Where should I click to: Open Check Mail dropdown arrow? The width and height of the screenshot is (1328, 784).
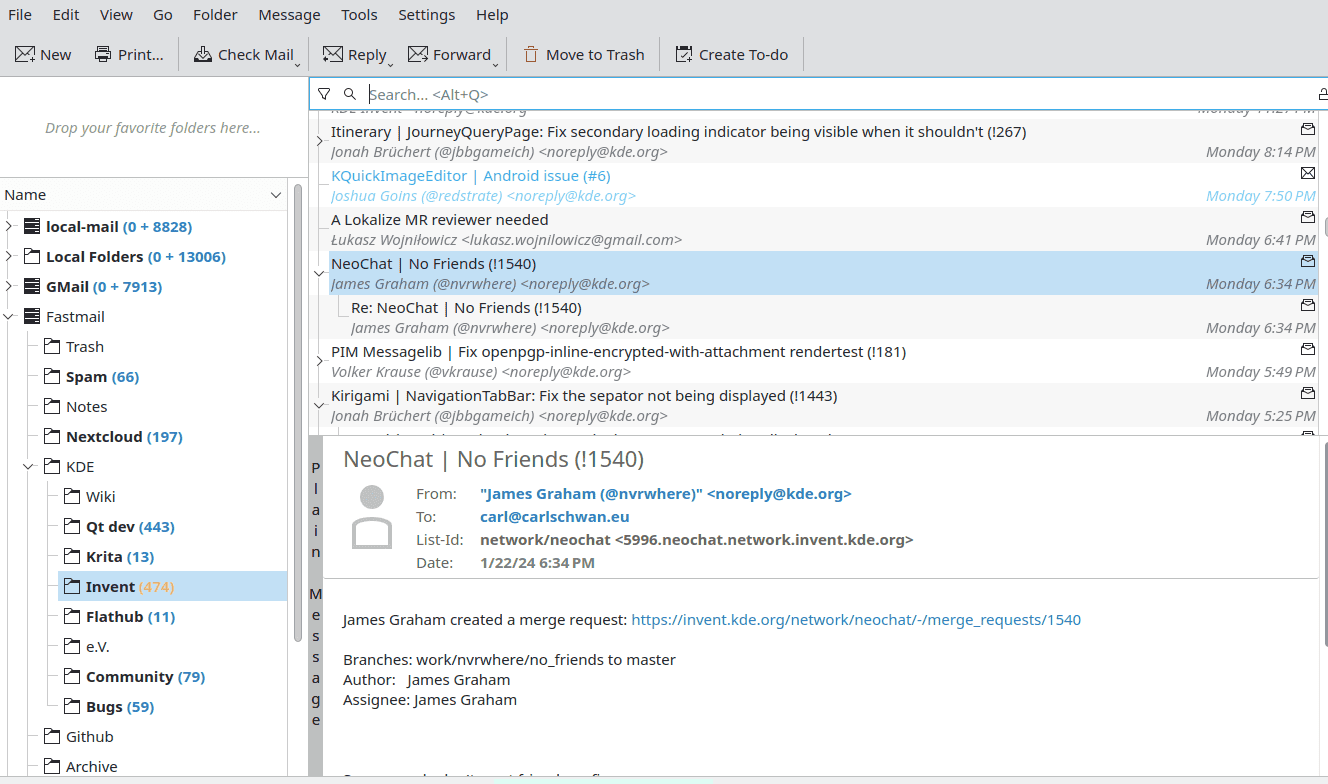tap(298, 65)
